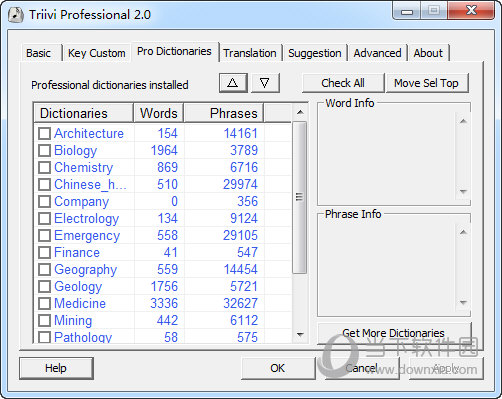Screen dimensions: 502x399
Task: Open Help with the Help button
Action: [56, 368]
